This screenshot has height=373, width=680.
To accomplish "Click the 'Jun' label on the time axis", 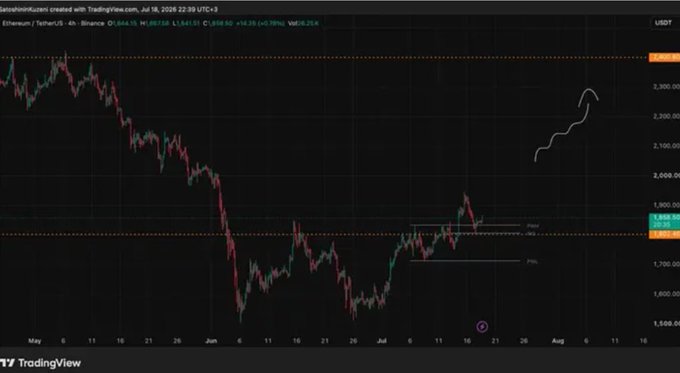I will tap(211, 341).
